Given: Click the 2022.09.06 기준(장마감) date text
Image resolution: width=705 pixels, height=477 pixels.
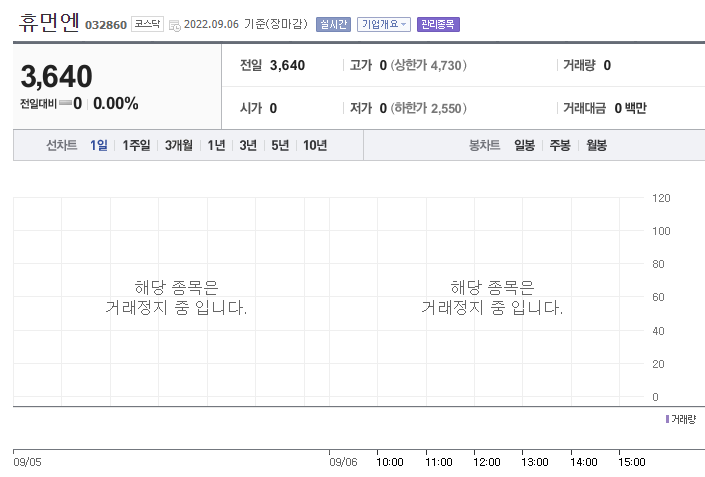Looking at the screenshot, I should pyautogui.click(x=246, y=24).
